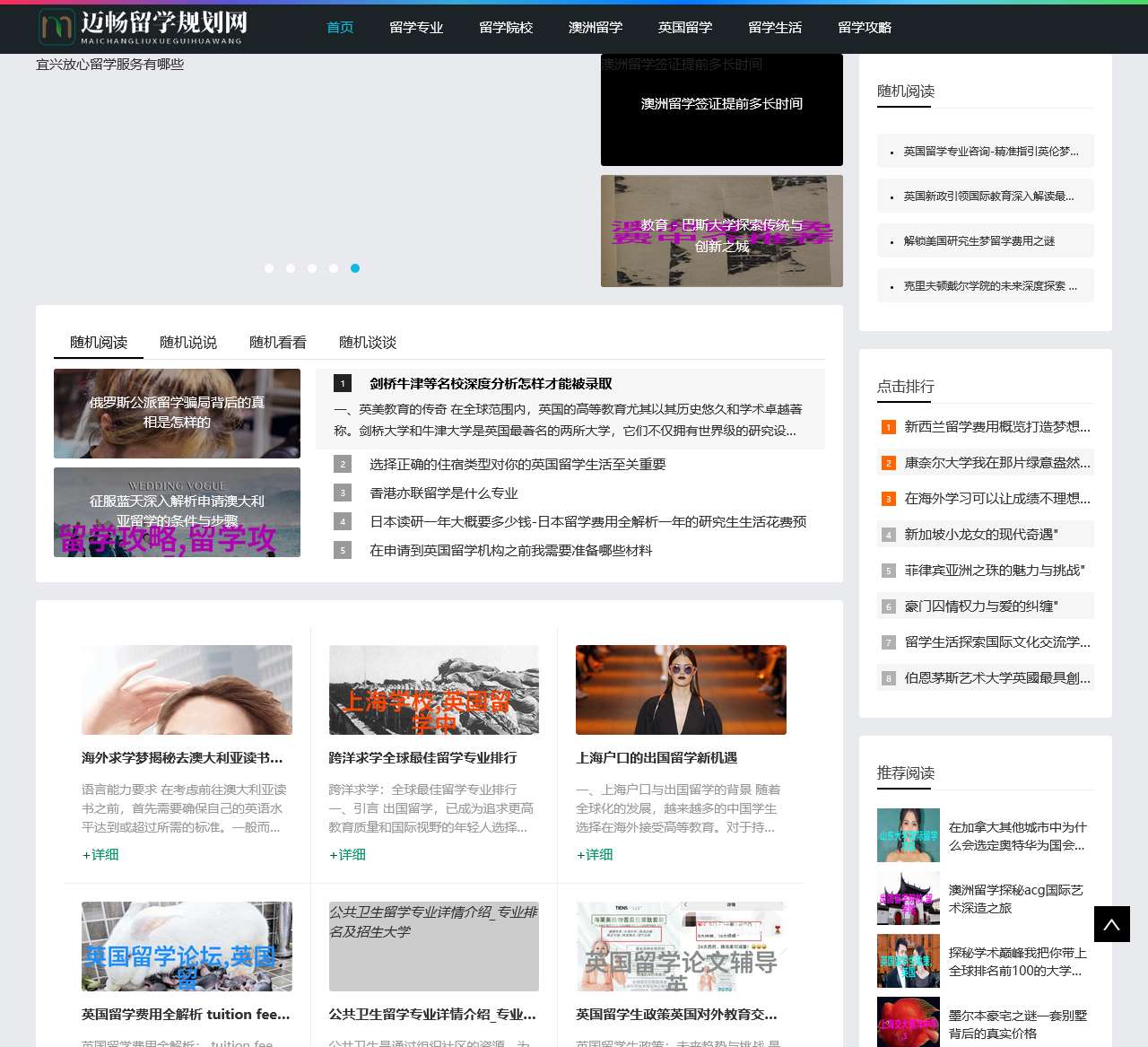This screenshot has width=1148, height=1047.
Task: Select the first carousel dot indicator
Action: (x=269, y=268)
